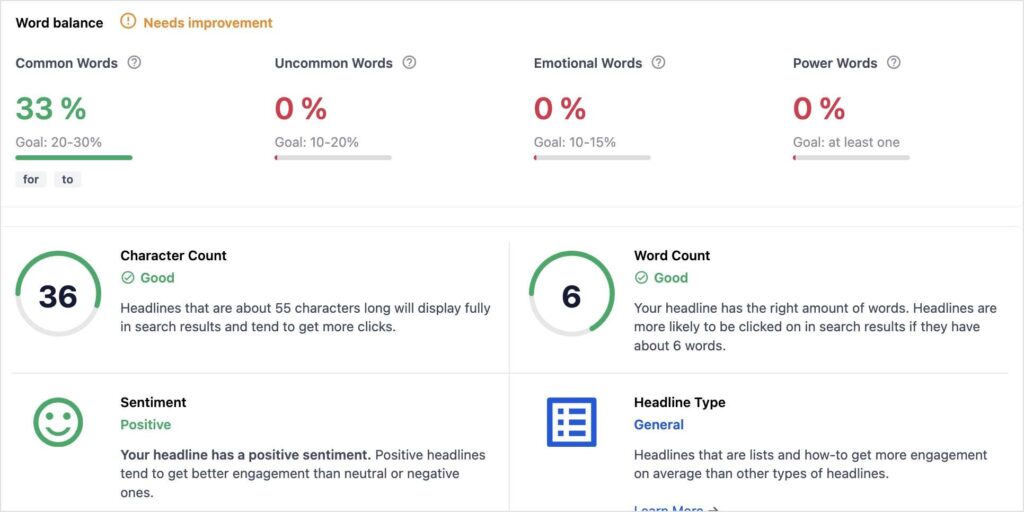Show the Power Words help tooltip
The image size is (1024, 512).
(893, 63)
